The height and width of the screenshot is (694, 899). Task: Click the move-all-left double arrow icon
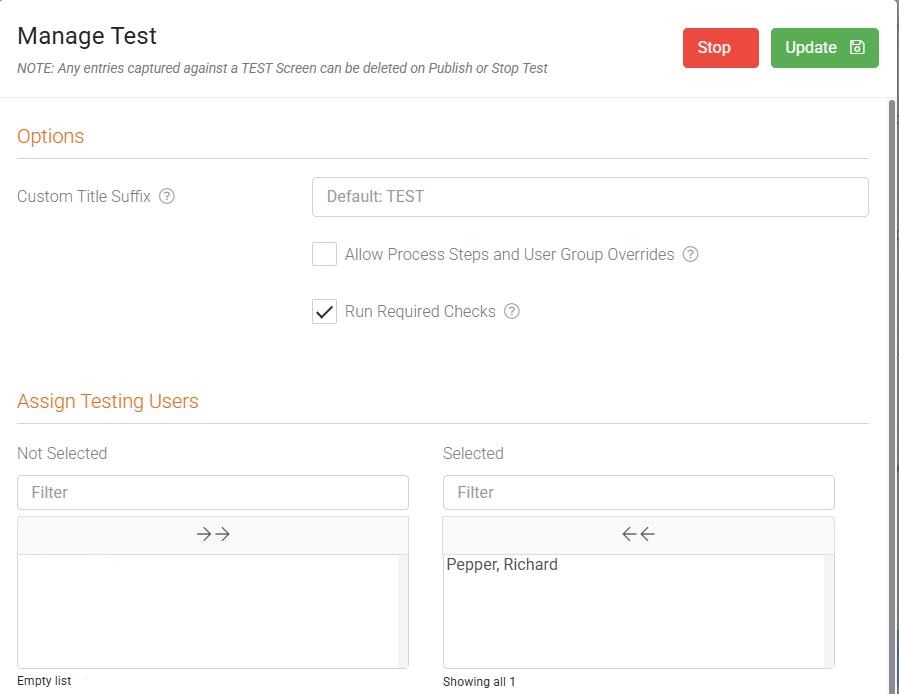click(638, 535)
